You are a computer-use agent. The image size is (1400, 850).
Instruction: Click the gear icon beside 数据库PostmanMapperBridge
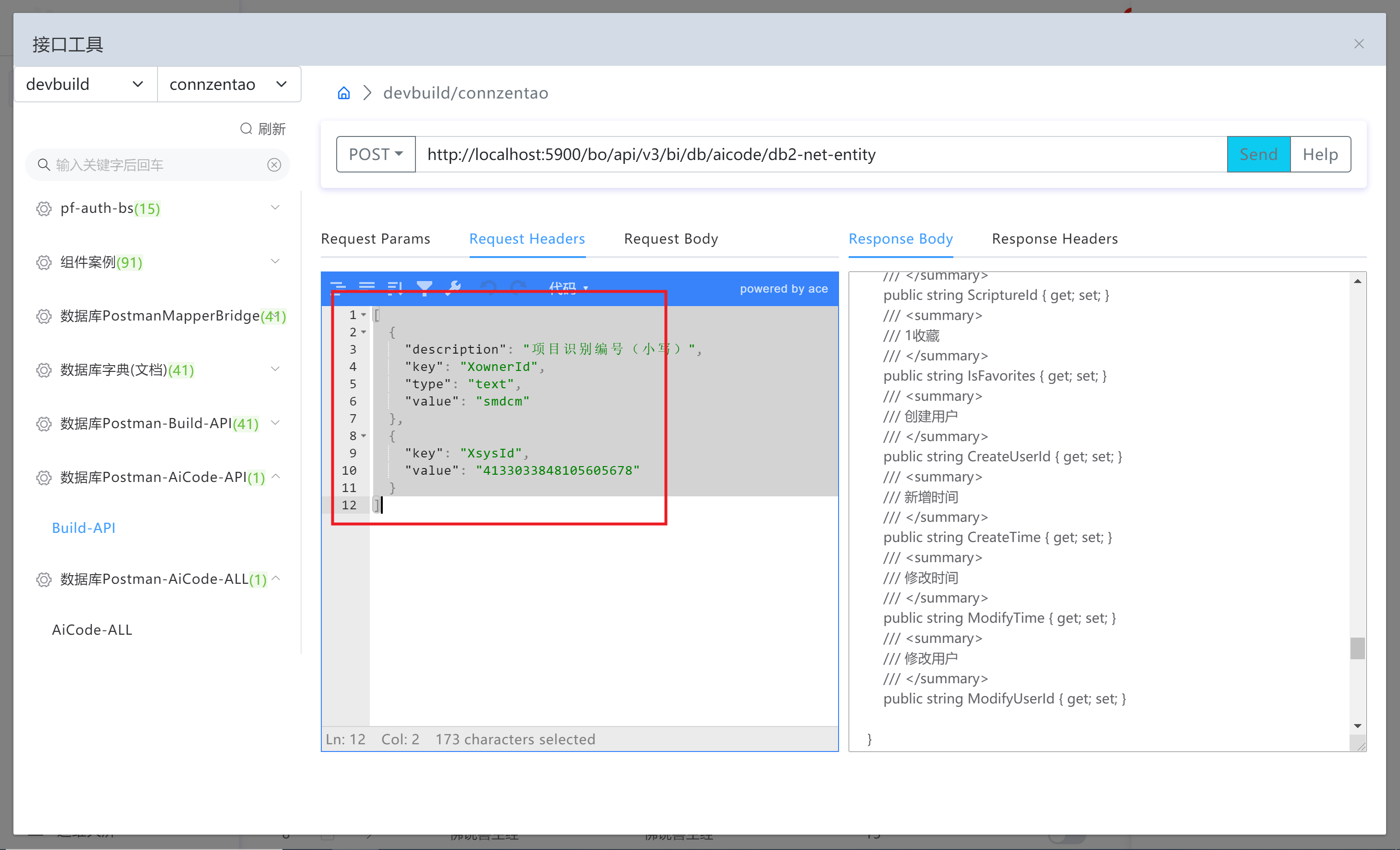tap(44, 316)
